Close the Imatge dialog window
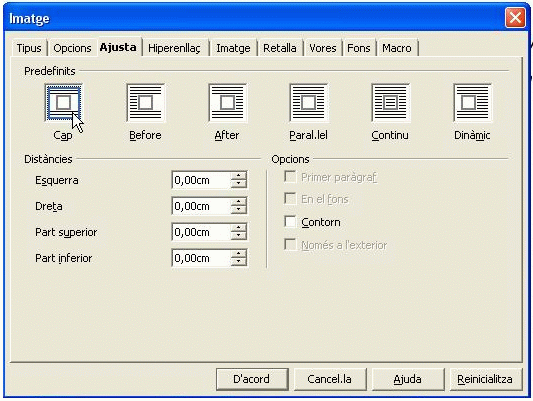533x401 pixels. 515,18
